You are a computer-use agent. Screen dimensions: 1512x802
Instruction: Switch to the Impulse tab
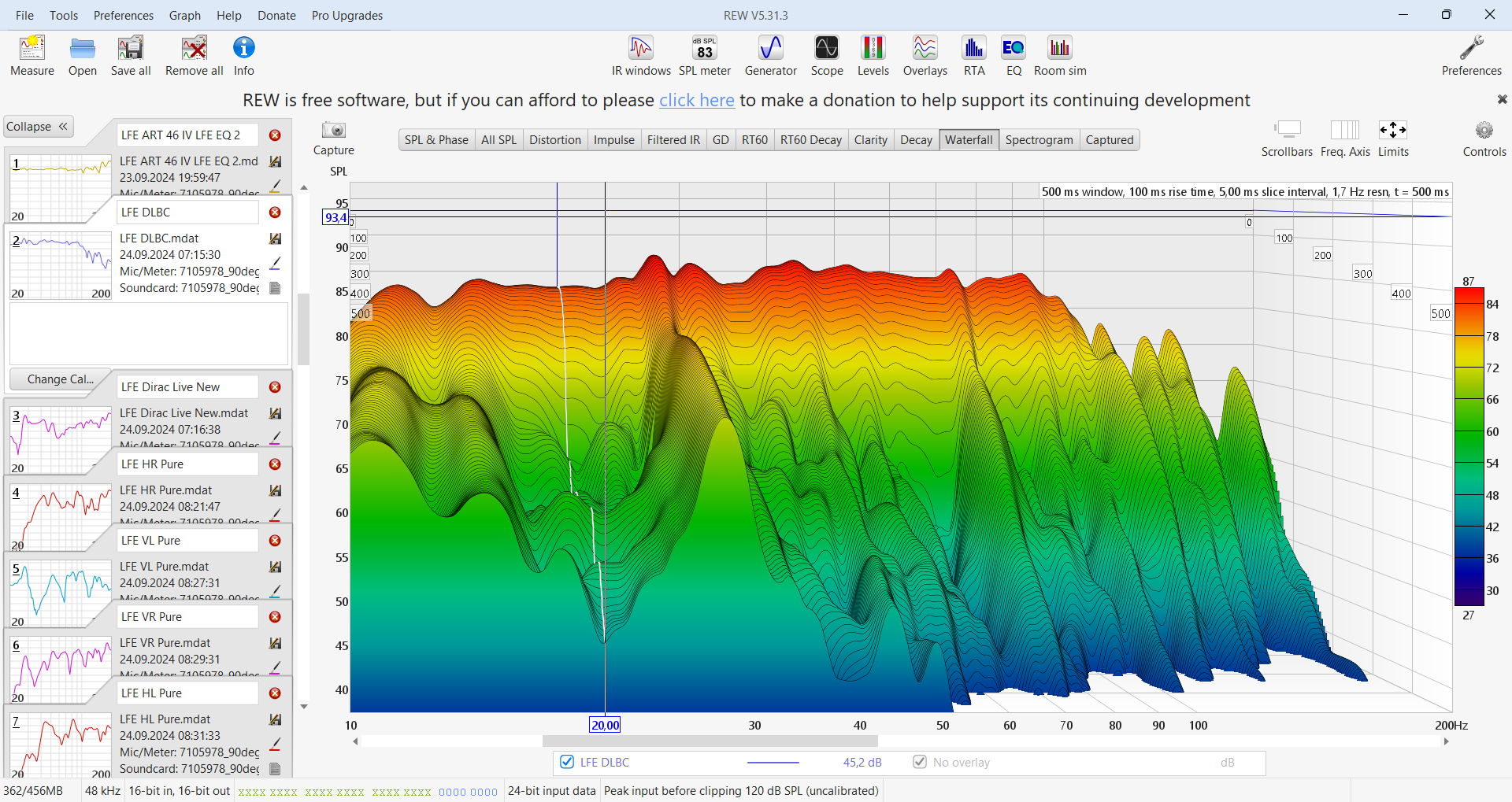(x=614, y=139)
